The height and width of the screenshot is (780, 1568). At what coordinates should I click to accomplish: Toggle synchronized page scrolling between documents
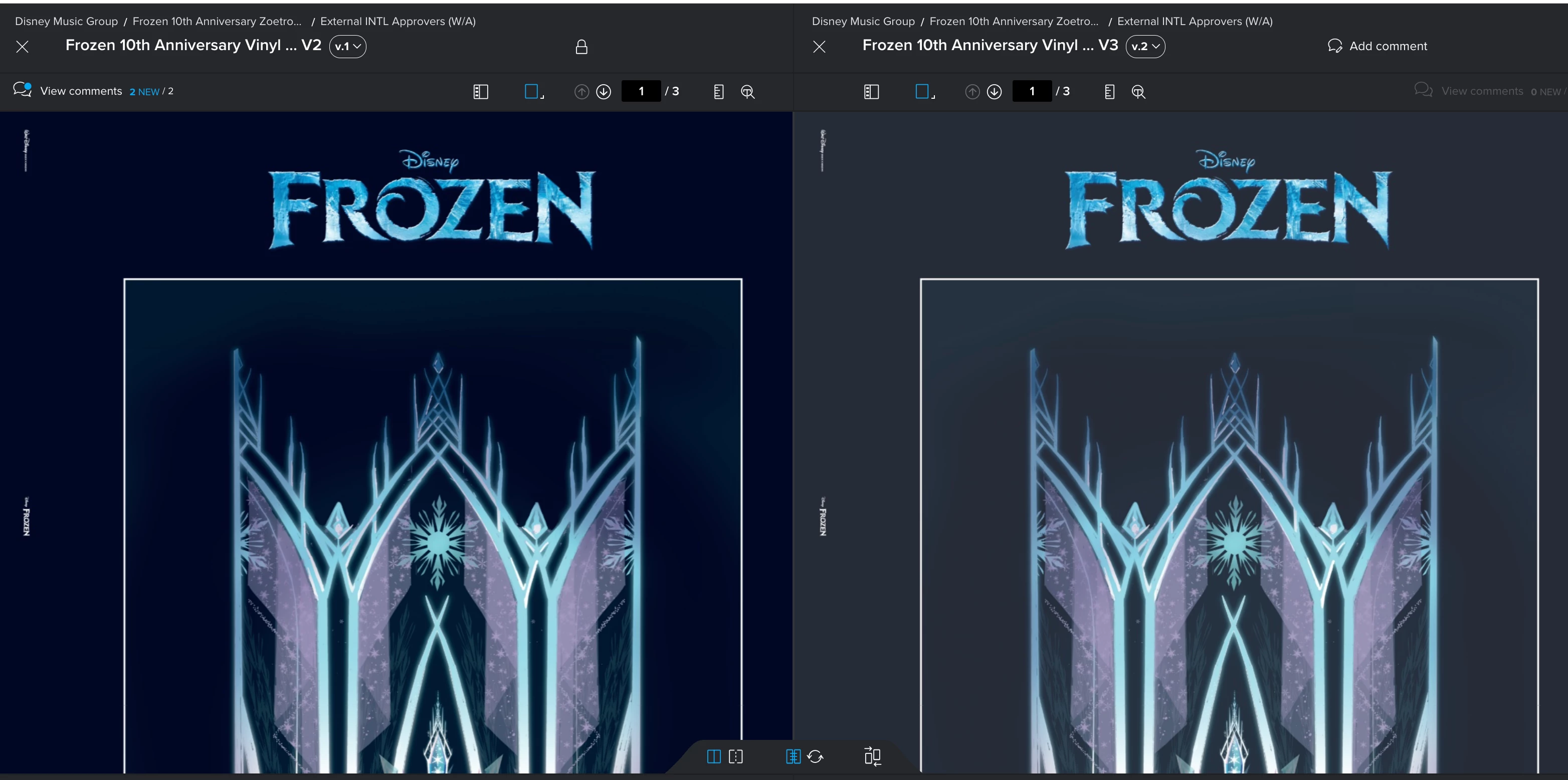coord(793,757)
